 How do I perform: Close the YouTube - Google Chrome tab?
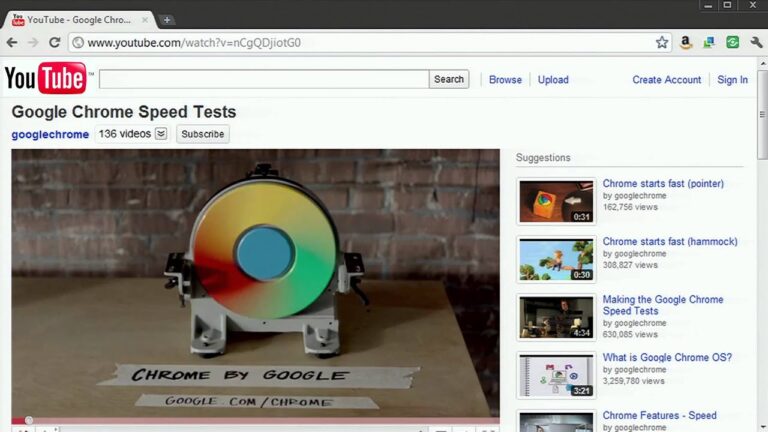[145, 20]
